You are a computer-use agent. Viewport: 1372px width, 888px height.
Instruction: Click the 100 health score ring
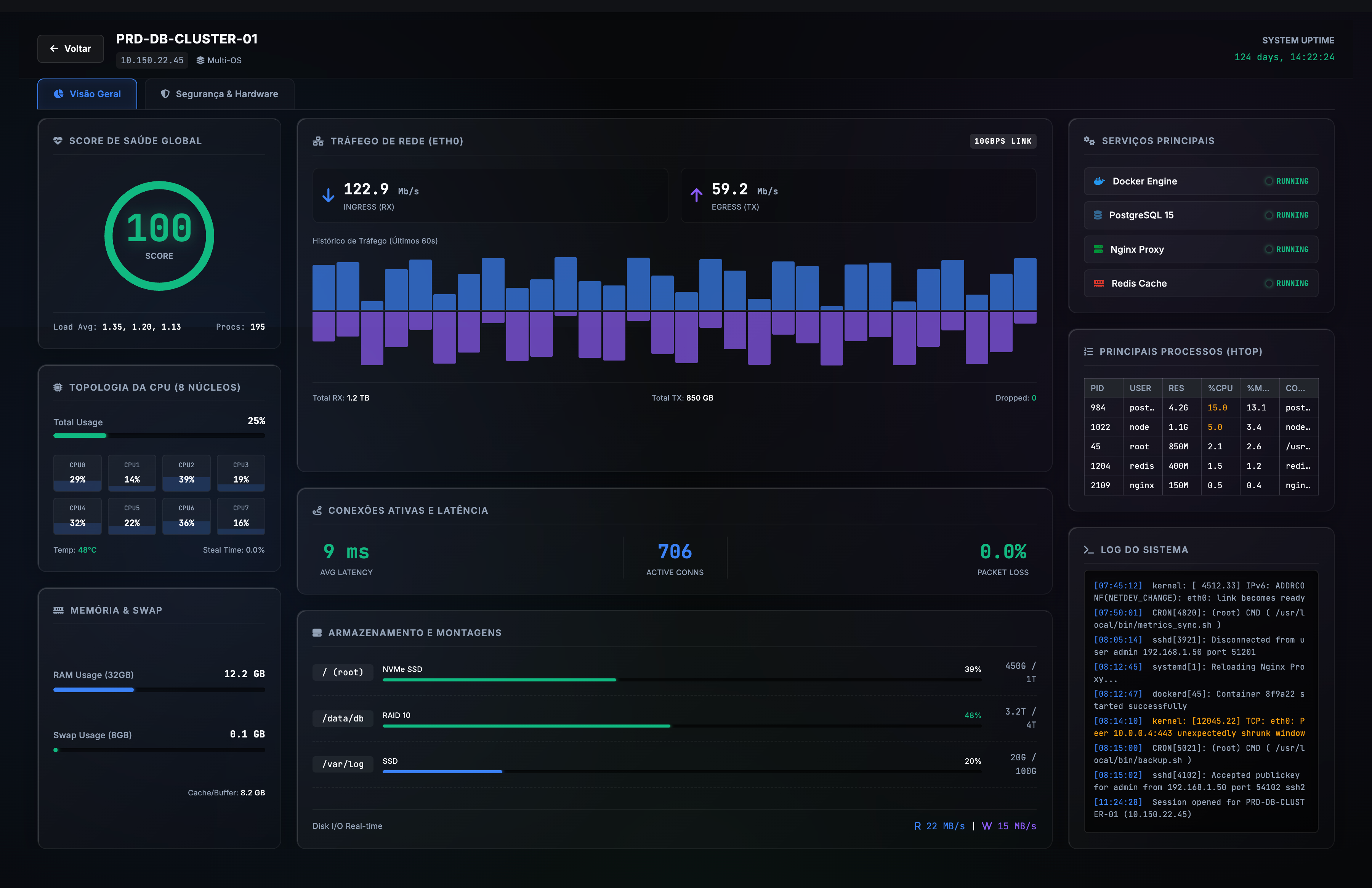(x=159, y=236)
